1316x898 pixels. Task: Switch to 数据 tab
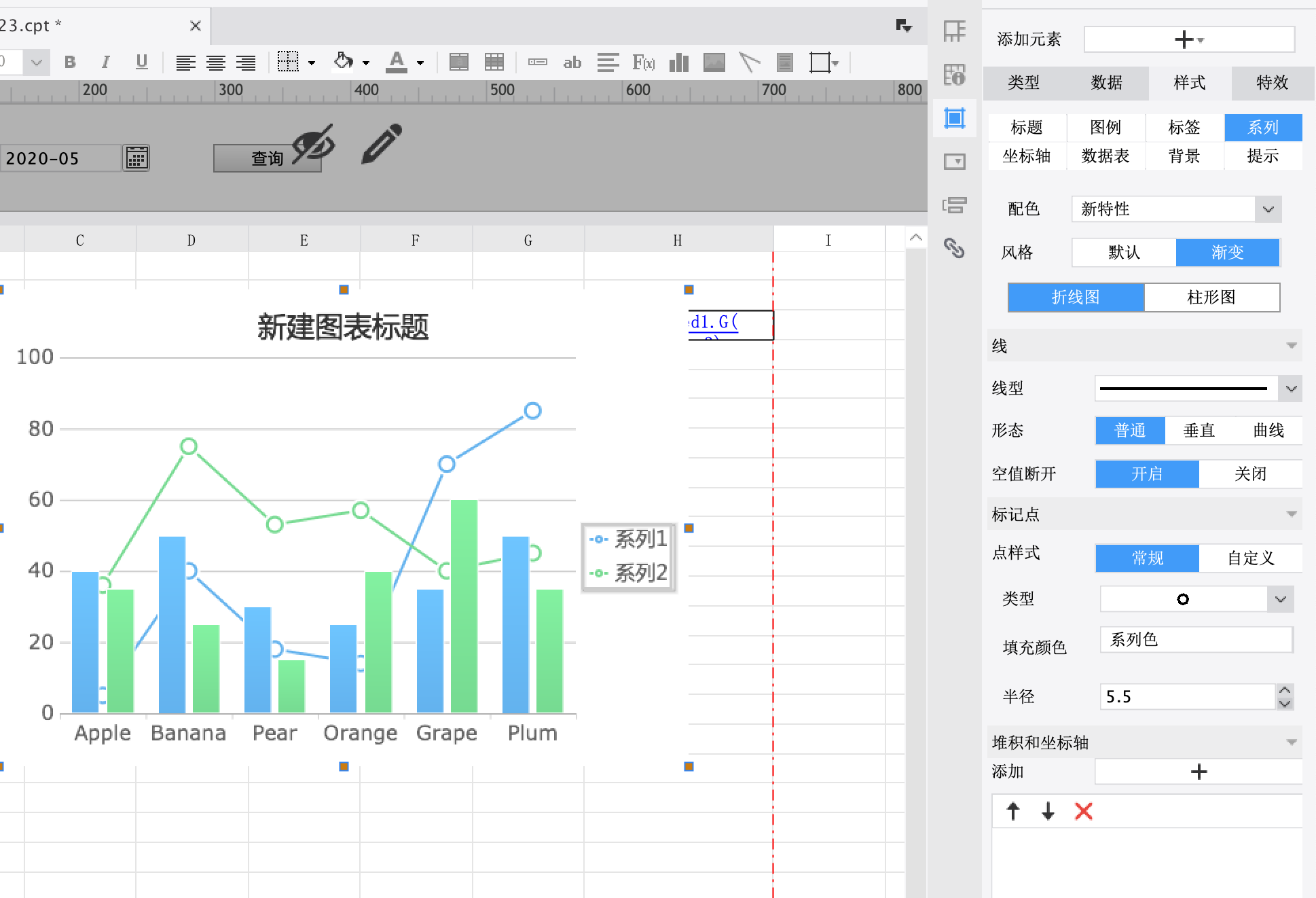click(1106, 83)
